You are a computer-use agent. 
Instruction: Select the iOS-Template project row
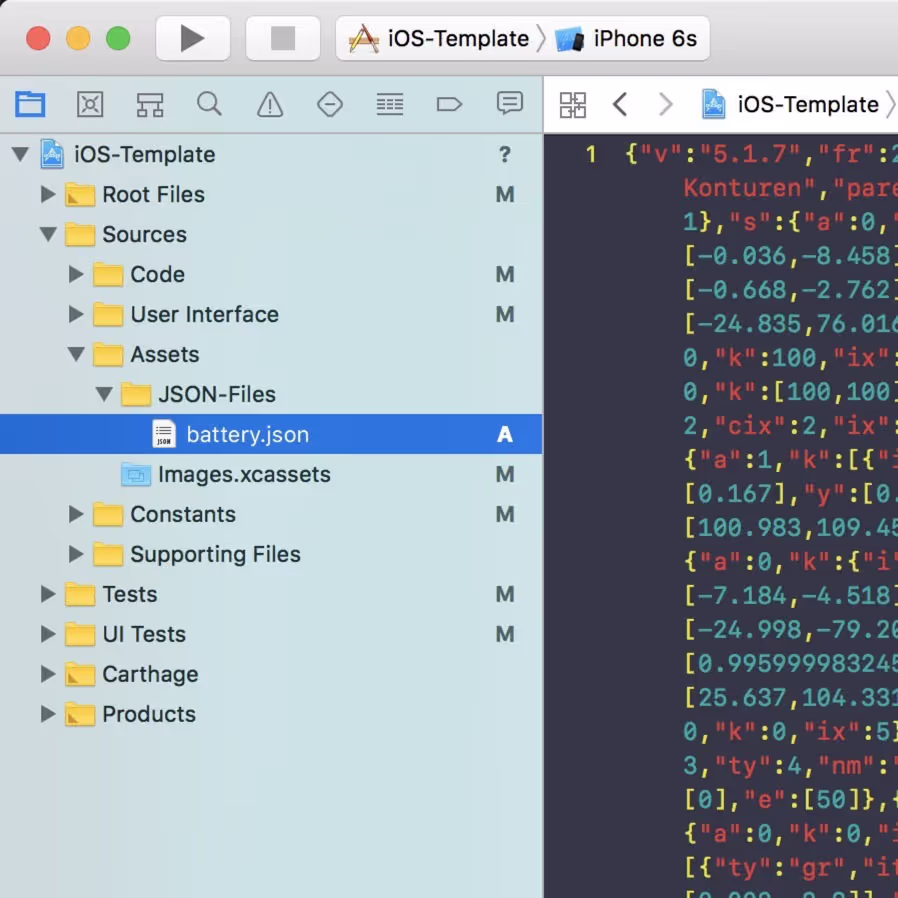tap(271, 154)
